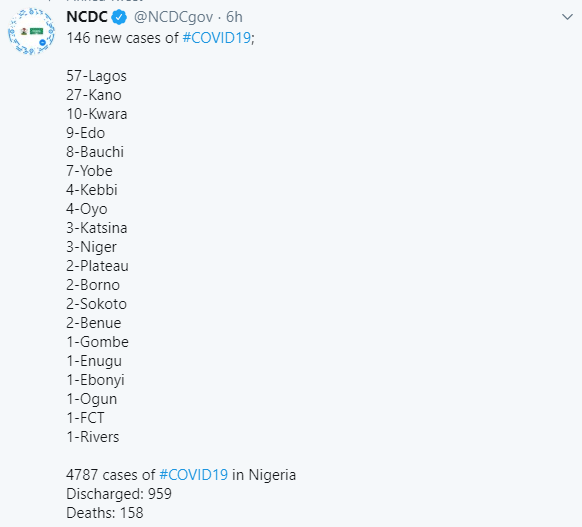582x527 pixels.
Task: Open the NCDC profile avatar image
Action: point(32,32)
